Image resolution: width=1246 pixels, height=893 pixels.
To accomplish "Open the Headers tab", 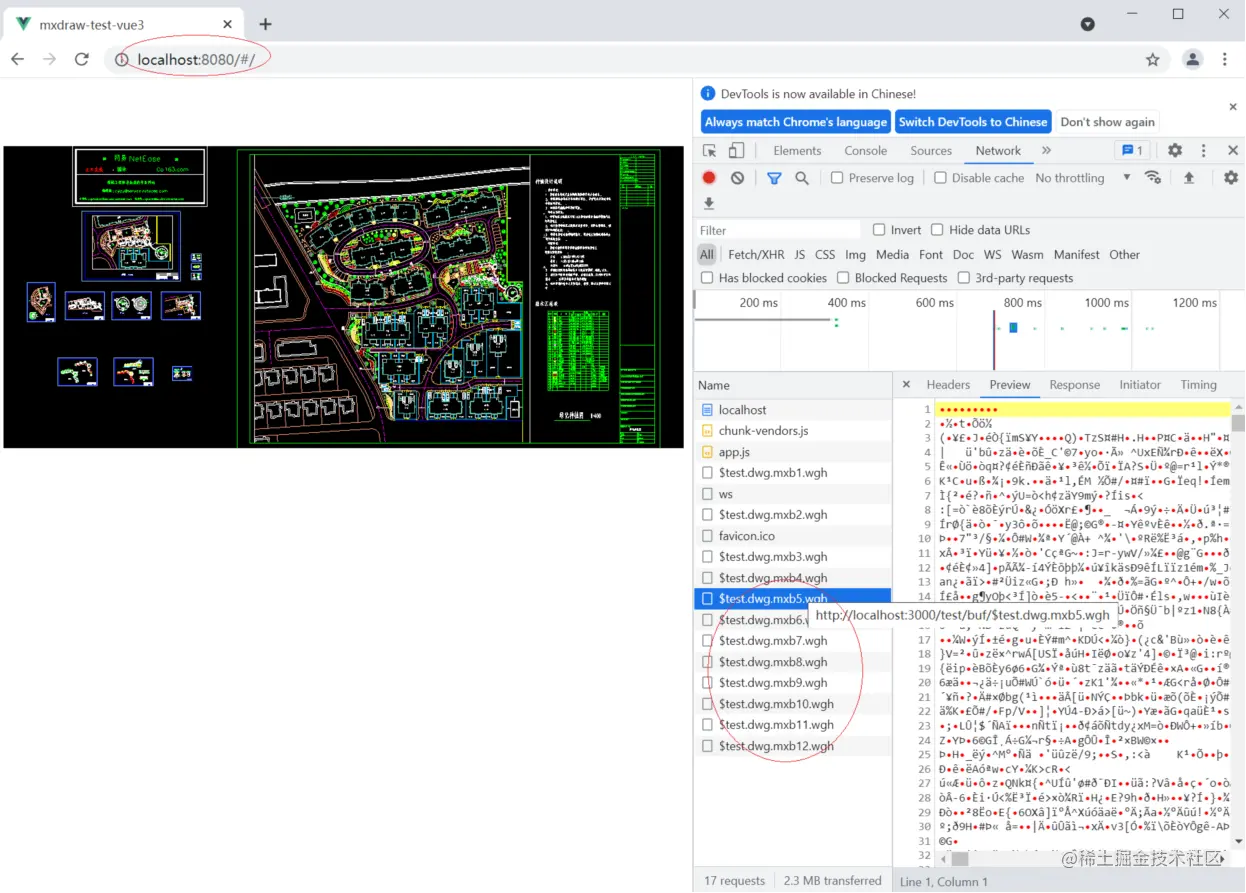I will (x=948, y=385).
